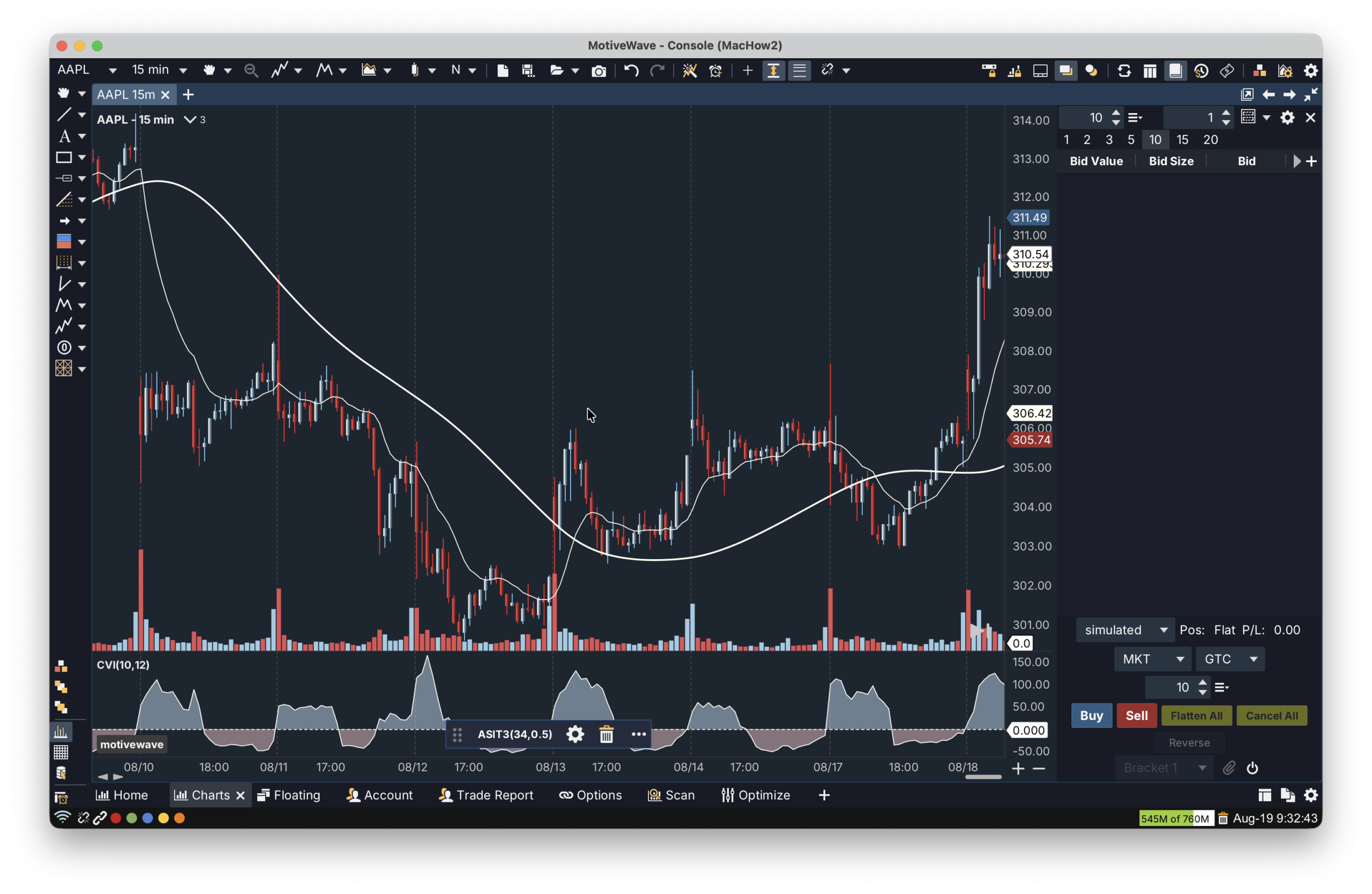1372x894 pixels.
Task: Click the Sell button
Action: coord(1137,716)
